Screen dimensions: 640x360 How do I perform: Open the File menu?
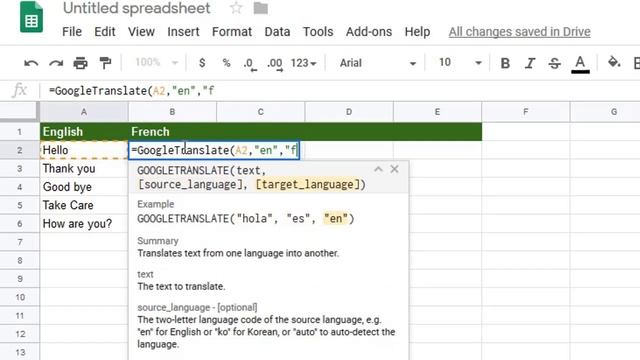click(x=72, y=32)
